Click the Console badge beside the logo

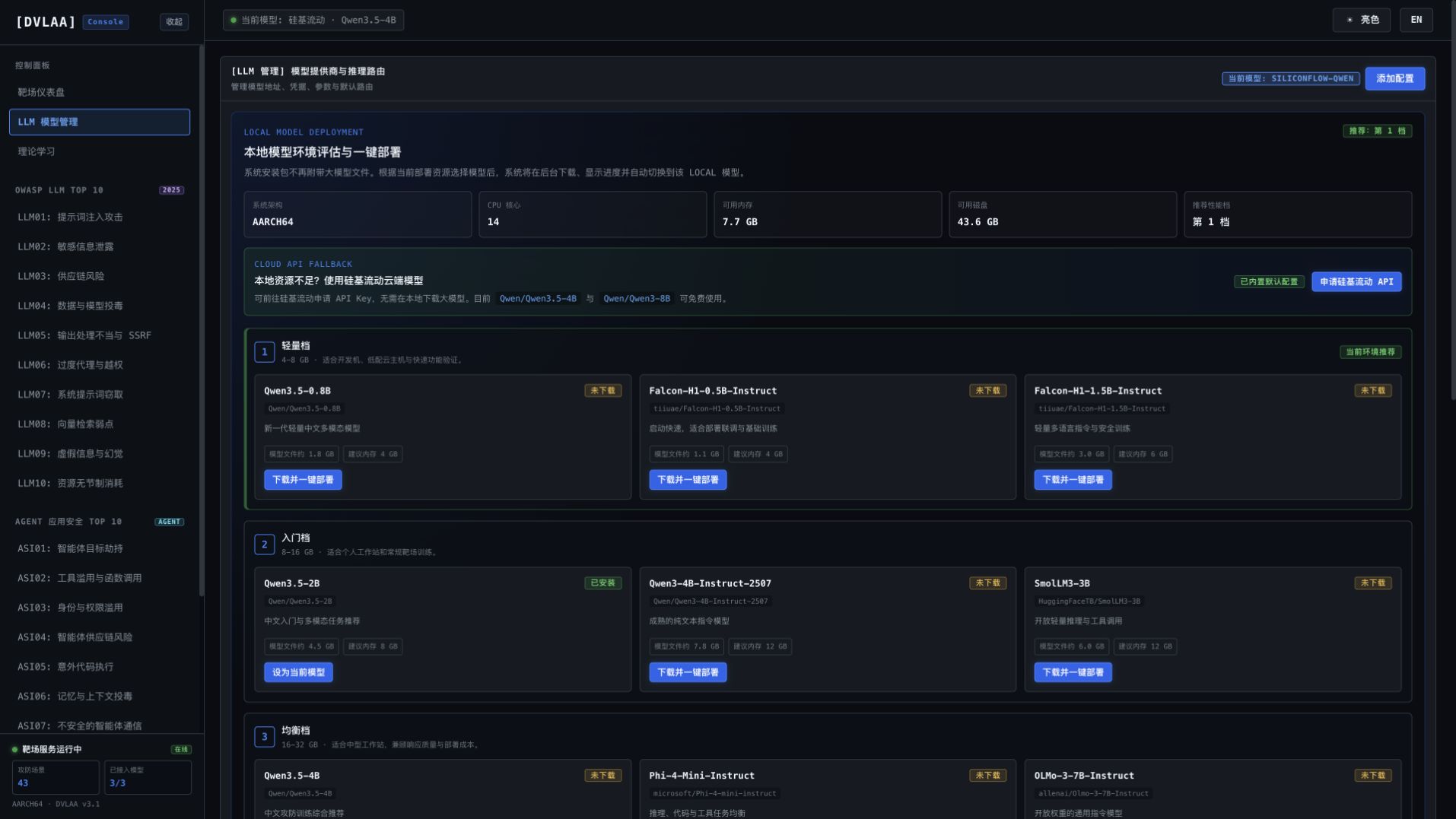tap(106, 22)
